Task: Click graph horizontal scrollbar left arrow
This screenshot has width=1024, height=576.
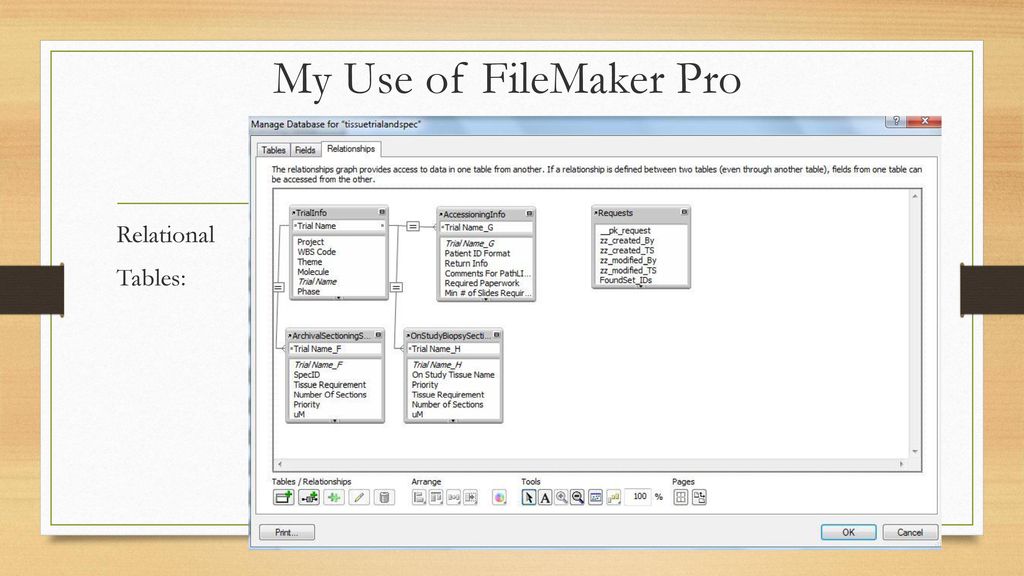Action: click(x=280, y=464)
